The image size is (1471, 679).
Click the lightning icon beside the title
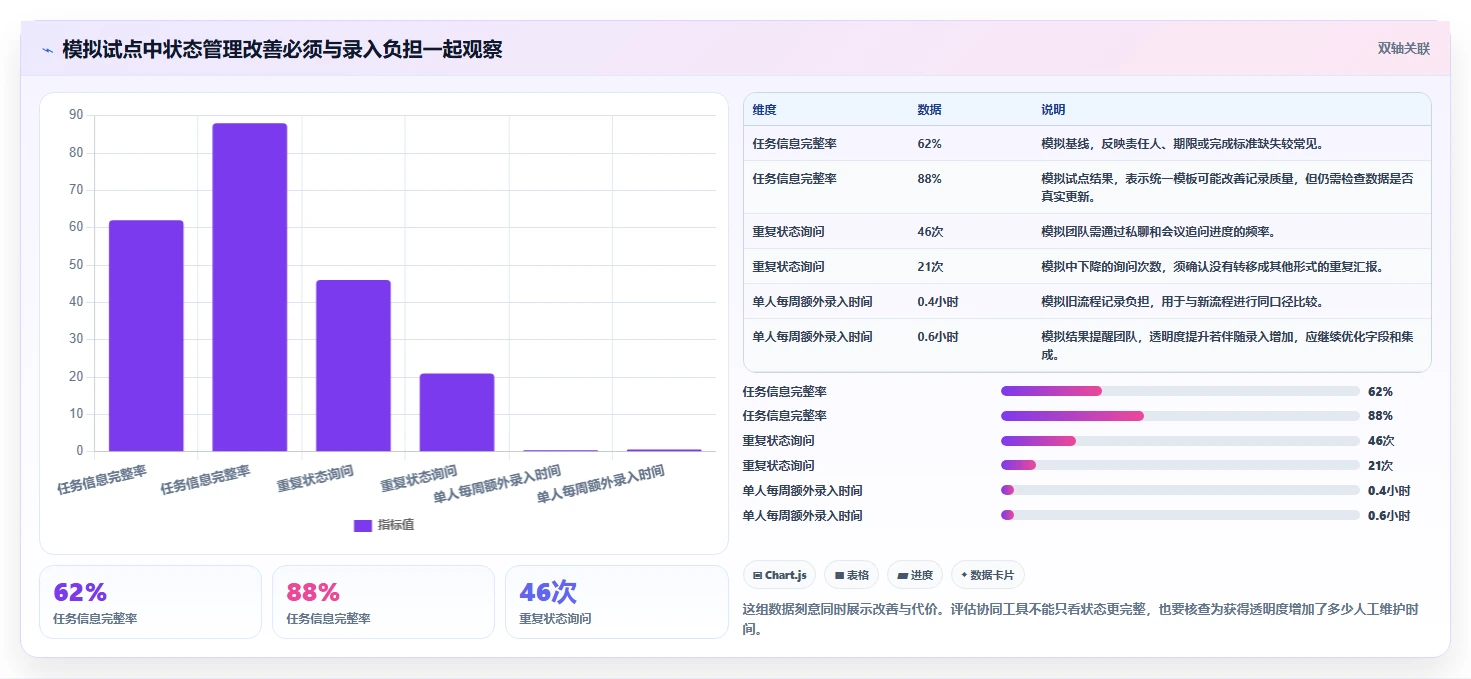[47, 50]
